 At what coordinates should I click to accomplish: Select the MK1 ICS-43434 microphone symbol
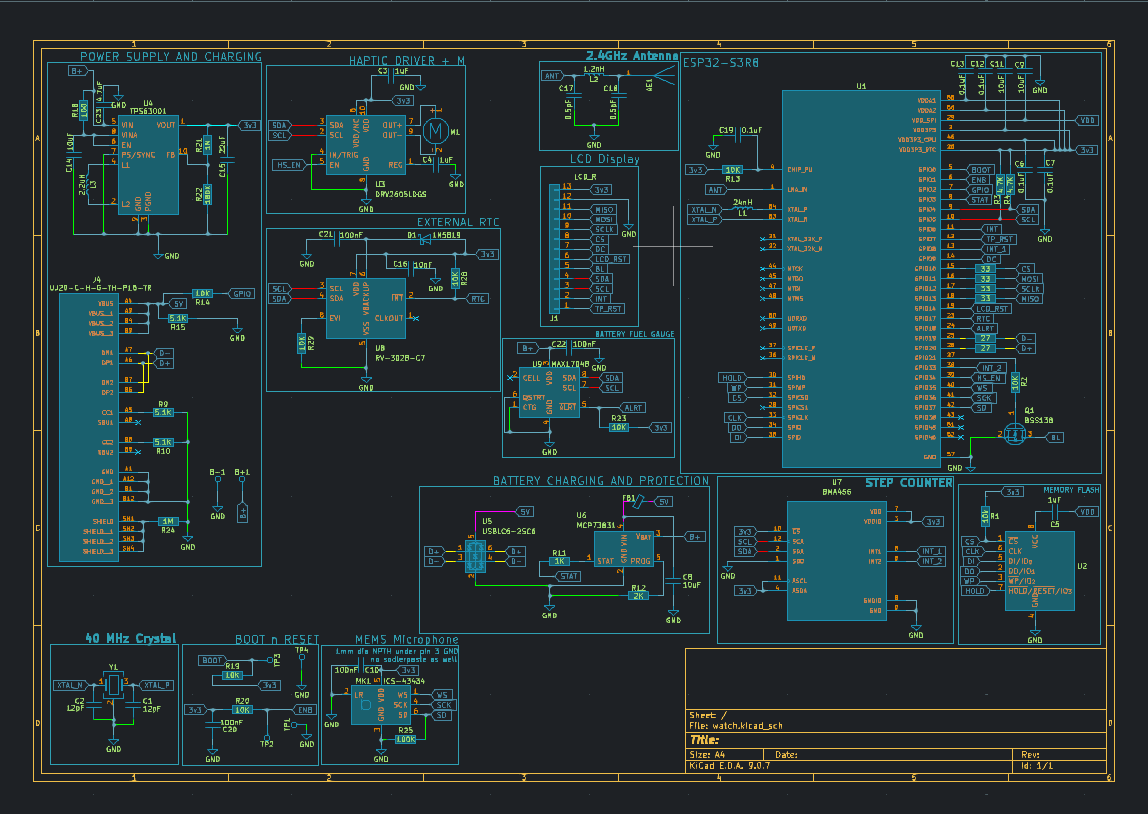(380, 705)
